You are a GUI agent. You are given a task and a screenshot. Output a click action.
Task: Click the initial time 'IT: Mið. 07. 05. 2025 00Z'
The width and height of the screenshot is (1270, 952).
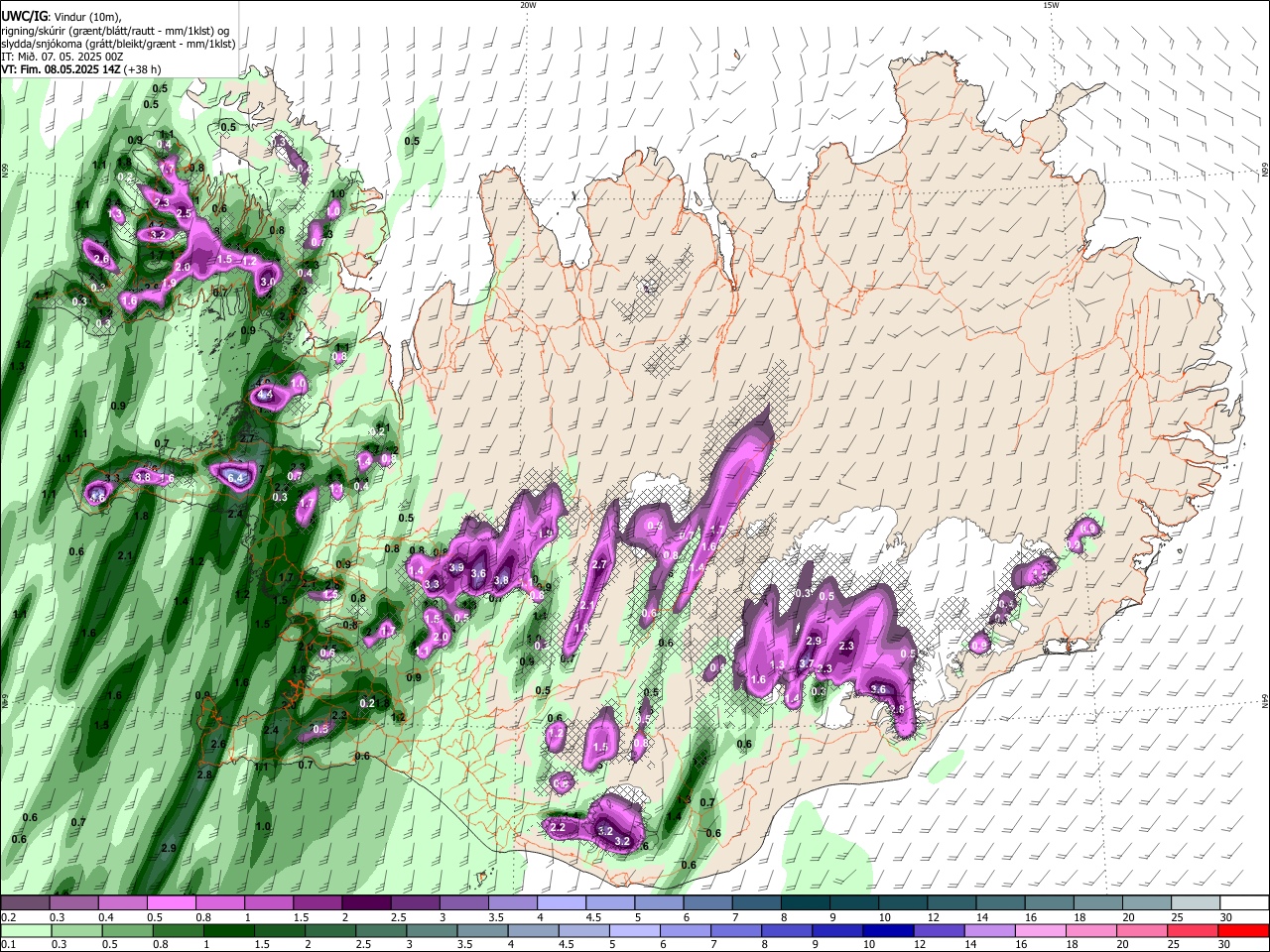pyautogui.click(x=64, y=57)
